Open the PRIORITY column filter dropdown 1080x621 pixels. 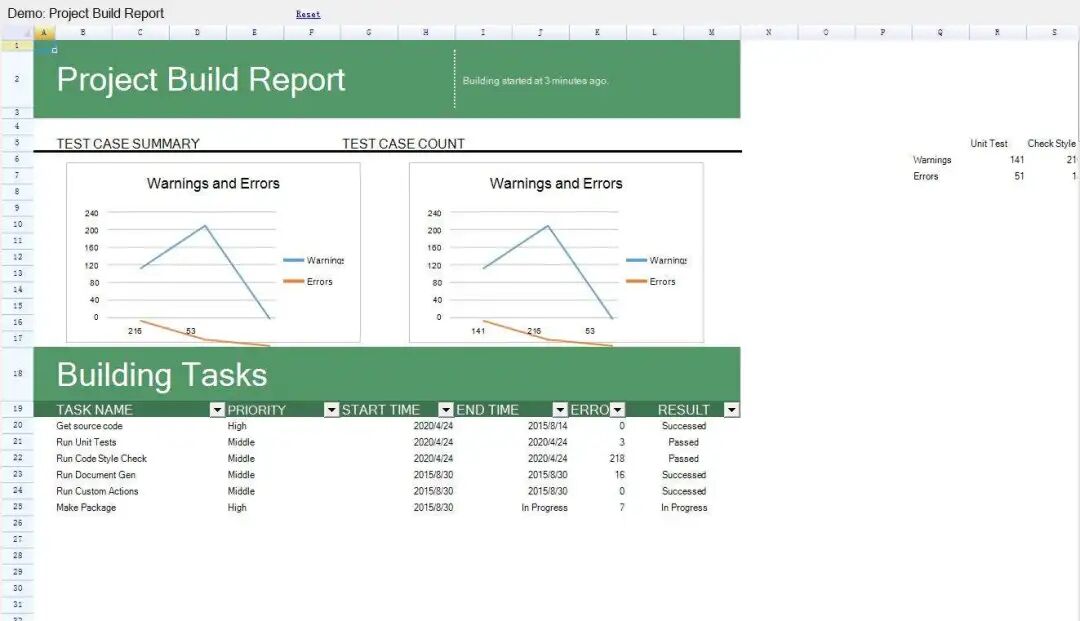point(331,410)
